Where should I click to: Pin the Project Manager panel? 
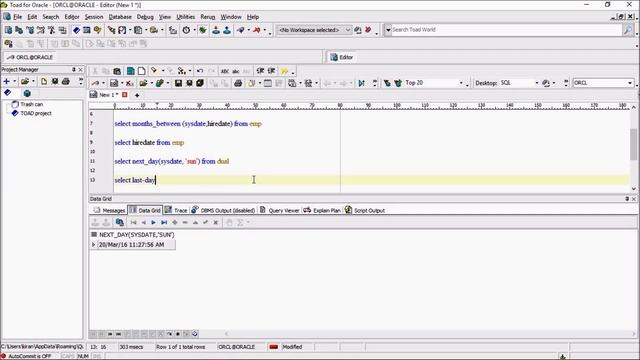pyautogui.click(x=74, y=69)
